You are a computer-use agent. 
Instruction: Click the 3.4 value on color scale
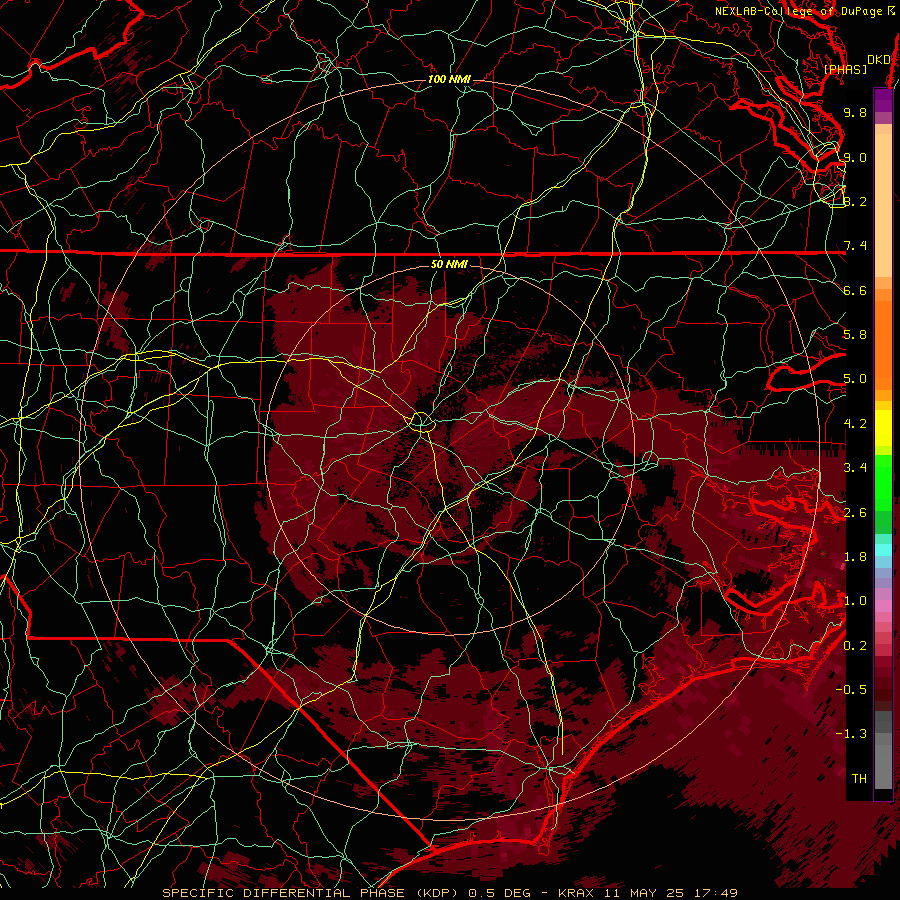[x=855, y=468]
